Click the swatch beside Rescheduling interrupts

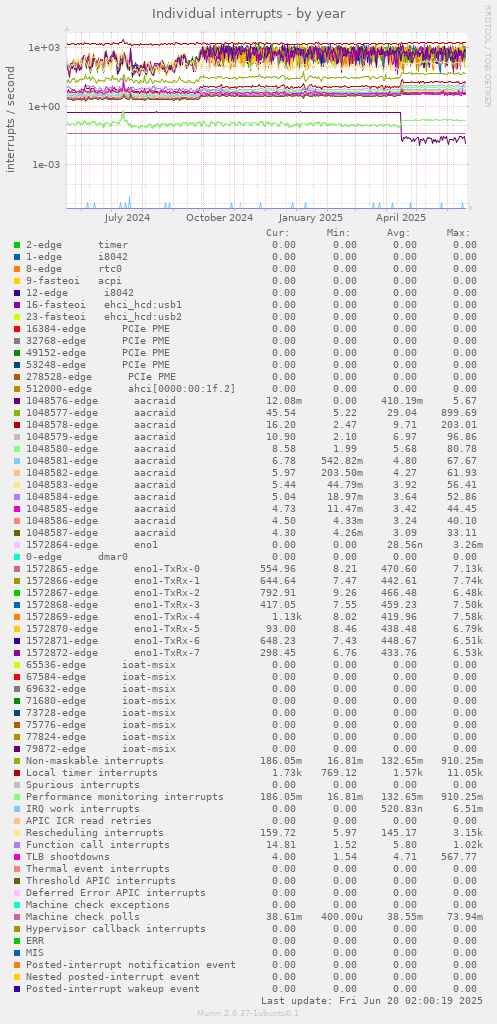click(17, 833)
